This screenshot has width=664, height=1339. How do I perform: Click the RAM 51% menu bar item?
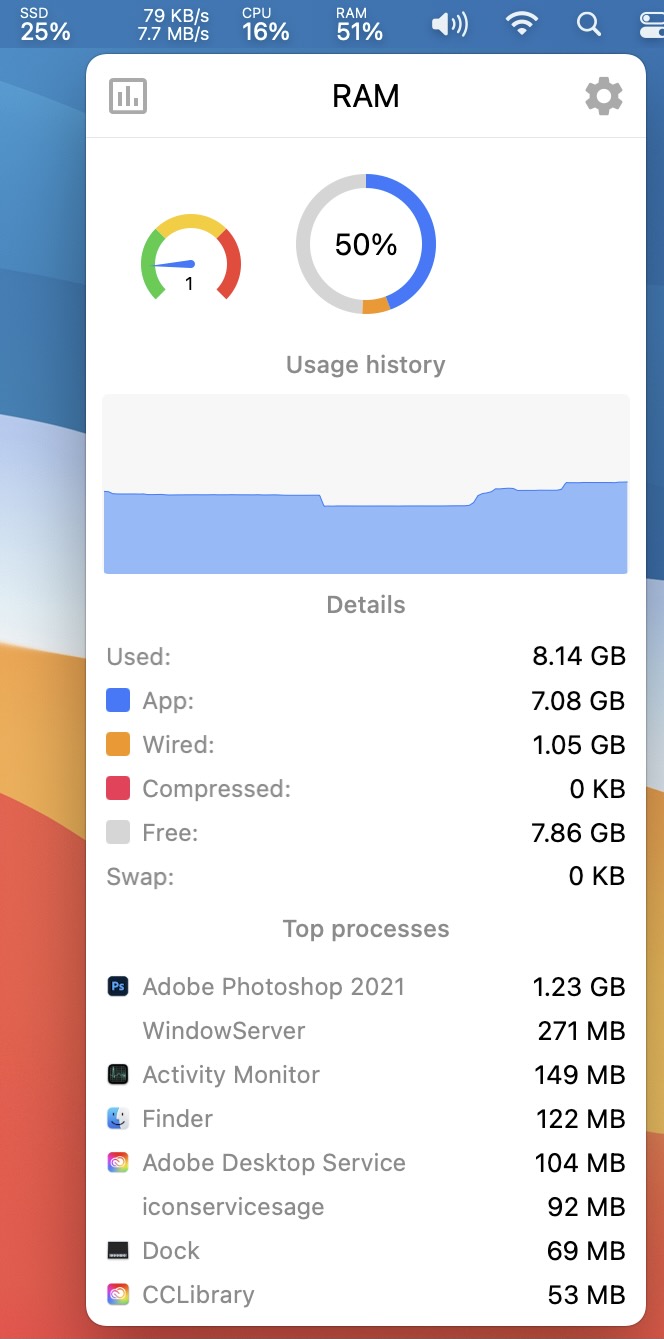coord(359,24)
